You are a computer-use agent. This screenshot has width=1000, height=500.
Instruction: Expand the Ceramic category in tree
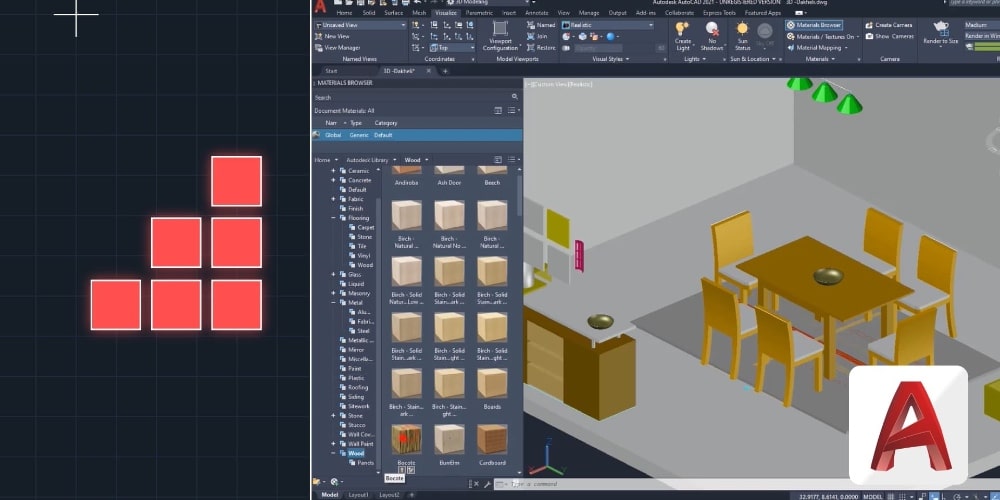point(333,171)
